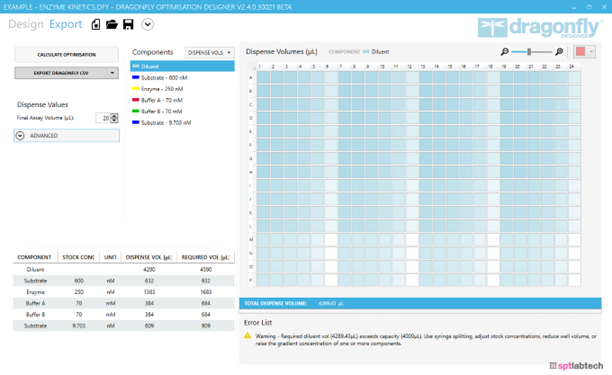Select the Buffer A row in the table
The image size is (612, 375).
[x=124, y=303]
